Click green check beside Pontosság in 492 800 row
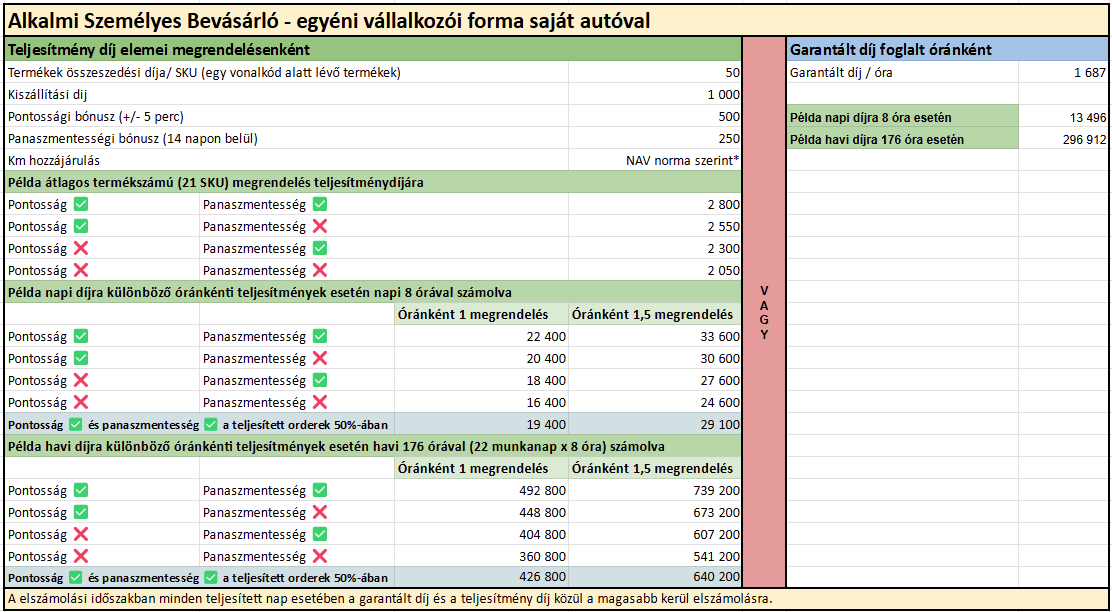Screen dimensions: 1112x612 pos(81,490)
